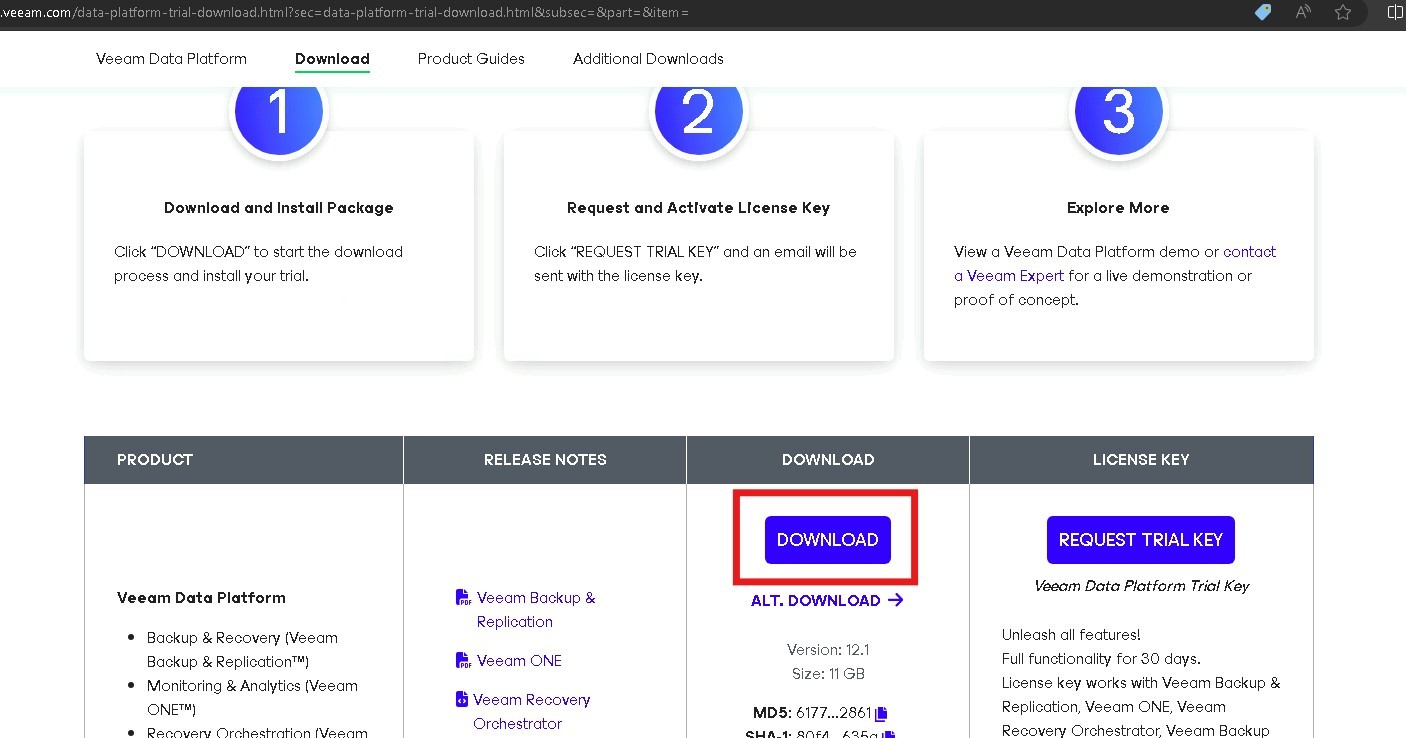
Task: Open the Veeam Data Platform tab
Action: [171, 59]
